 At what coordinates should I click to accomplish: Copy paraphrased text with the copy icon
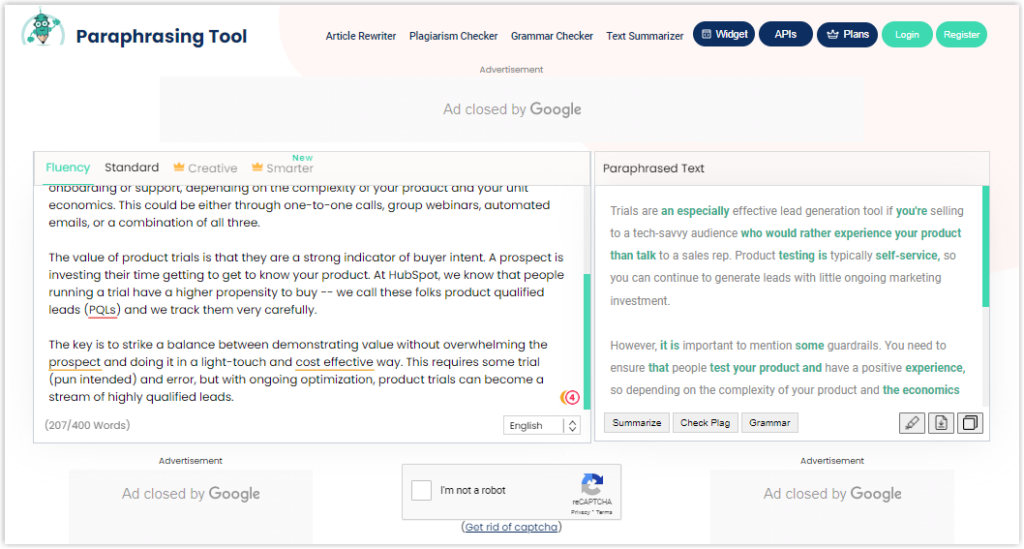[970, 423]
